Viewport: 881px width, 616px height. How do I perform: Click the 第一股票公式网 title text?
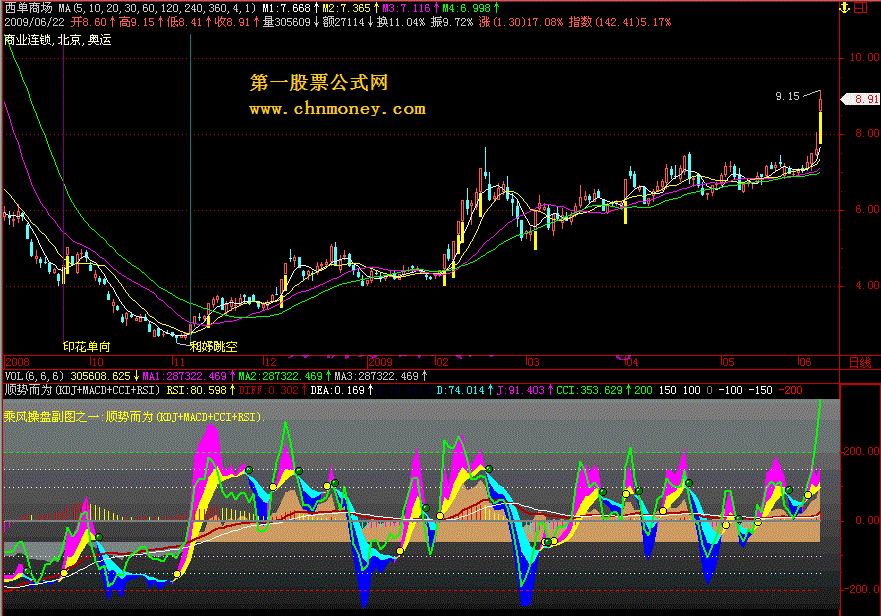point(319,83)
